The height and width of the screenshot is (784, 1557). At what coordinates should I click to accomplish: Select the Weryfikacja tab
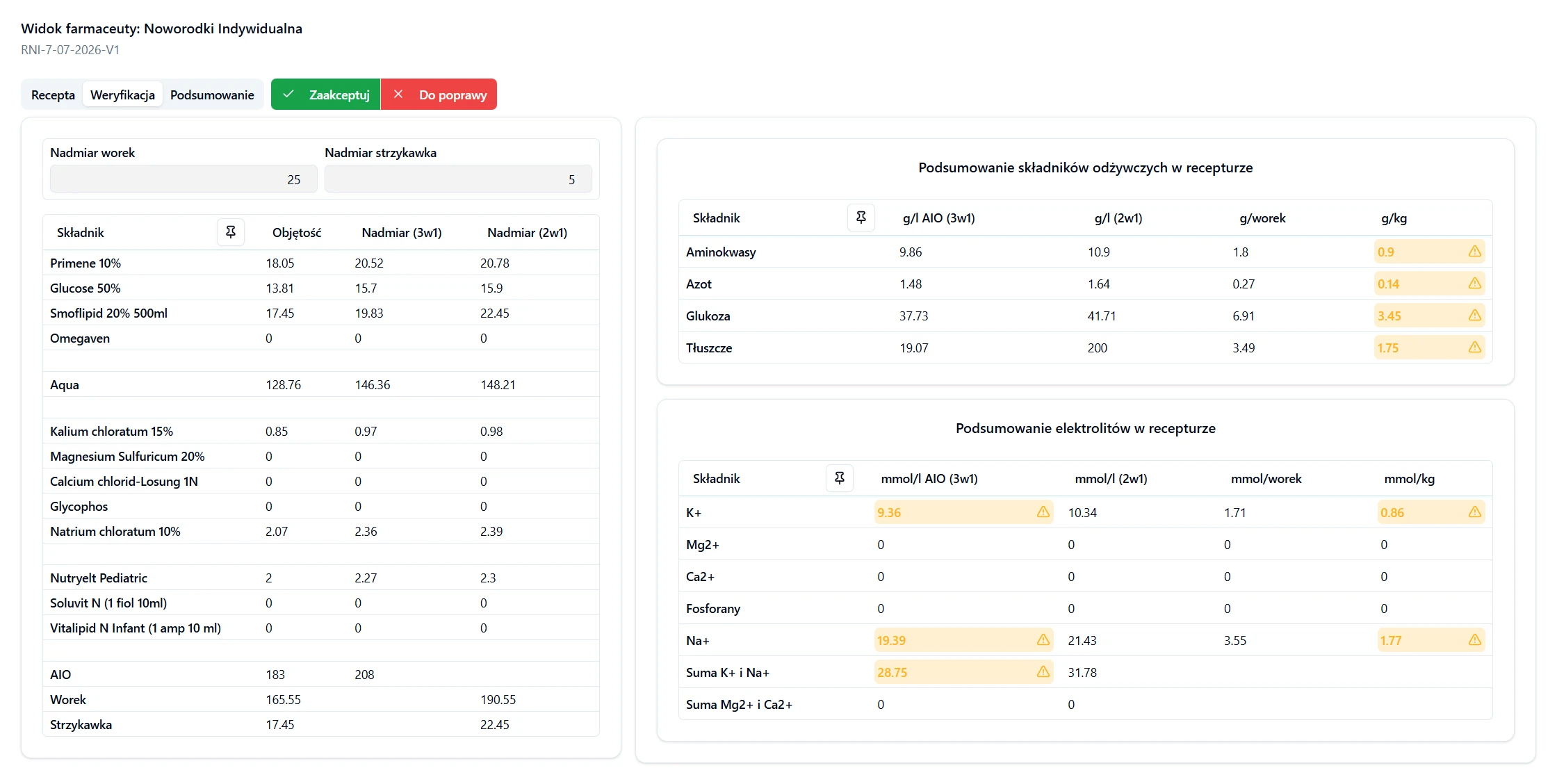pos(122,95)
